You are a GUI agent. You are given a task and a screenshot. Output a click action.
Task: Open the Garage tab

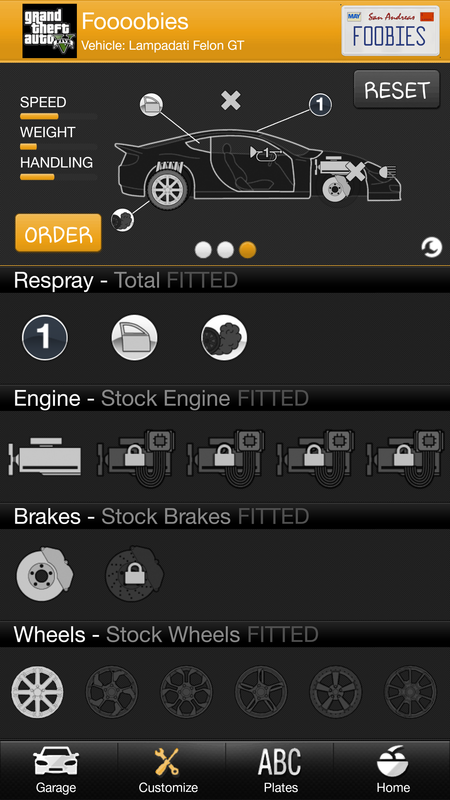click(x=56, y=770)
